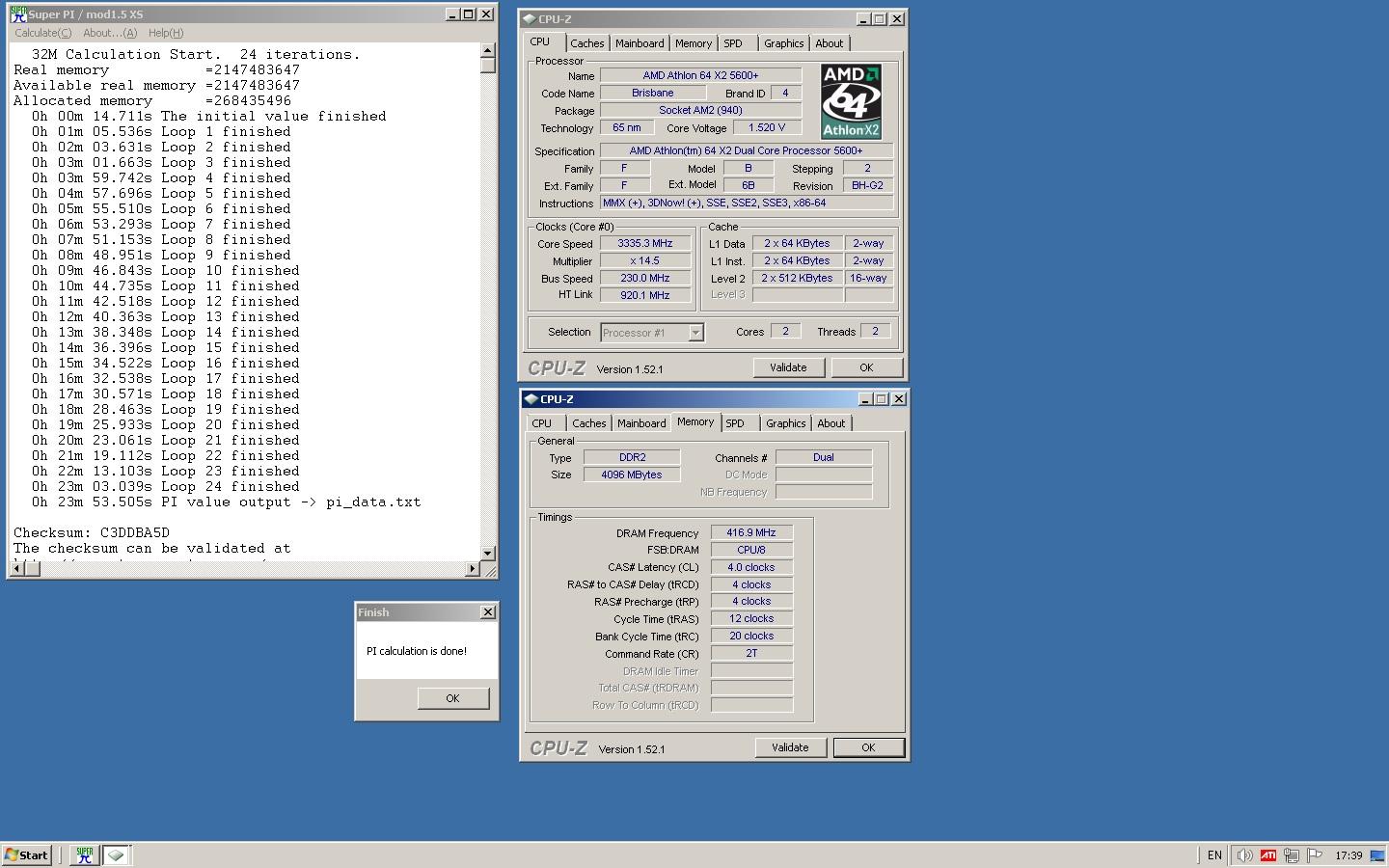Click the Super PI vertical scrollbar thumb
Image resolution: width=1389 pixels, height=868 pixels.
click(x=487, y=66)
